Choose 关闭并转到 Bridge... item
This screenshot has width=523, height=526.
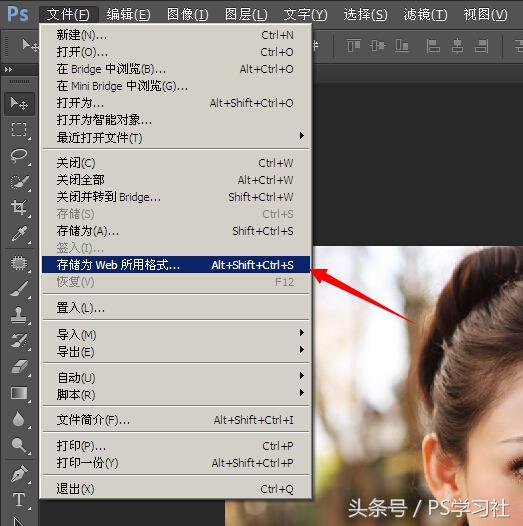click(176, 197)
